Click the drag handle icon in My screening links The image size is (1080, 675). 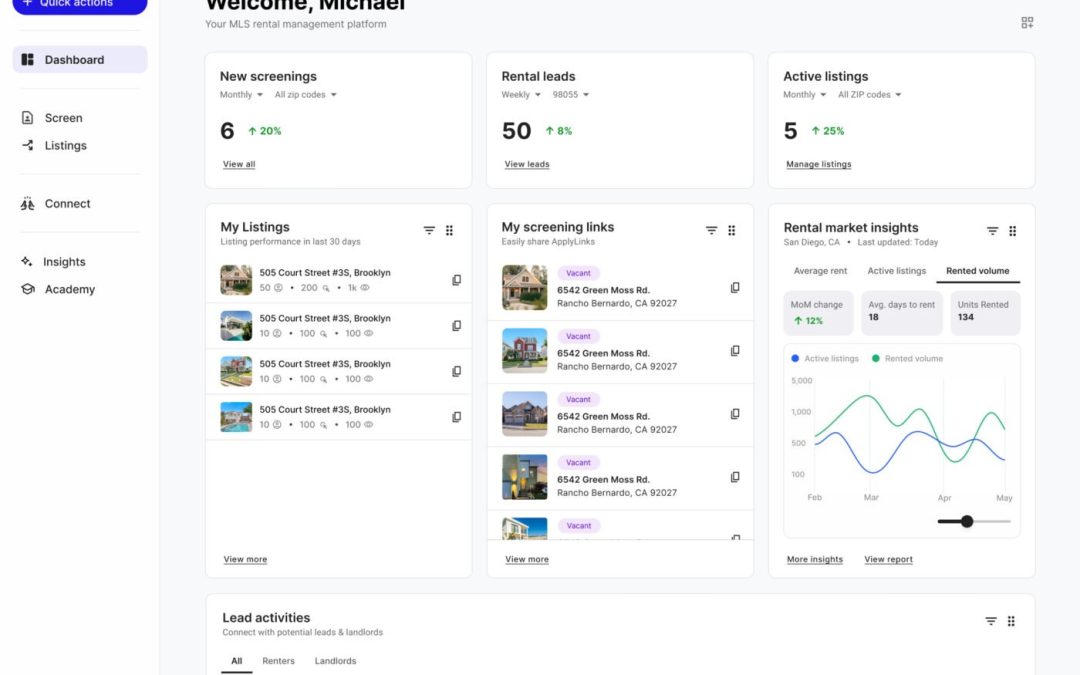click(x=731, y=230)
